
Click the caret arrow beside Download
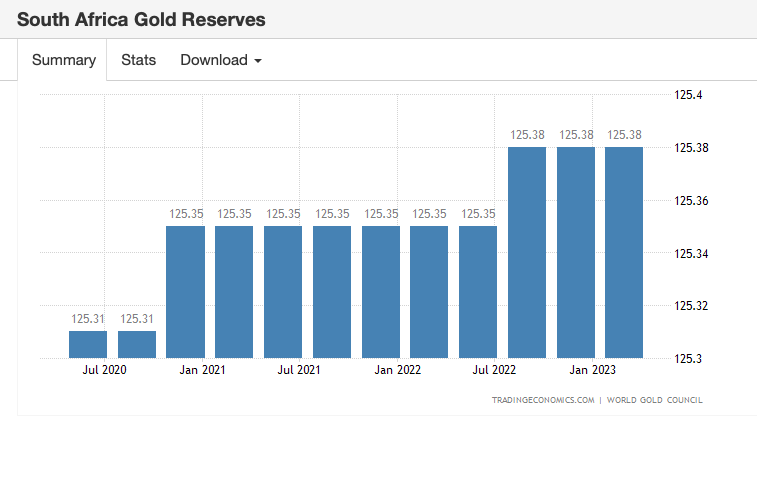click(258, 61)
